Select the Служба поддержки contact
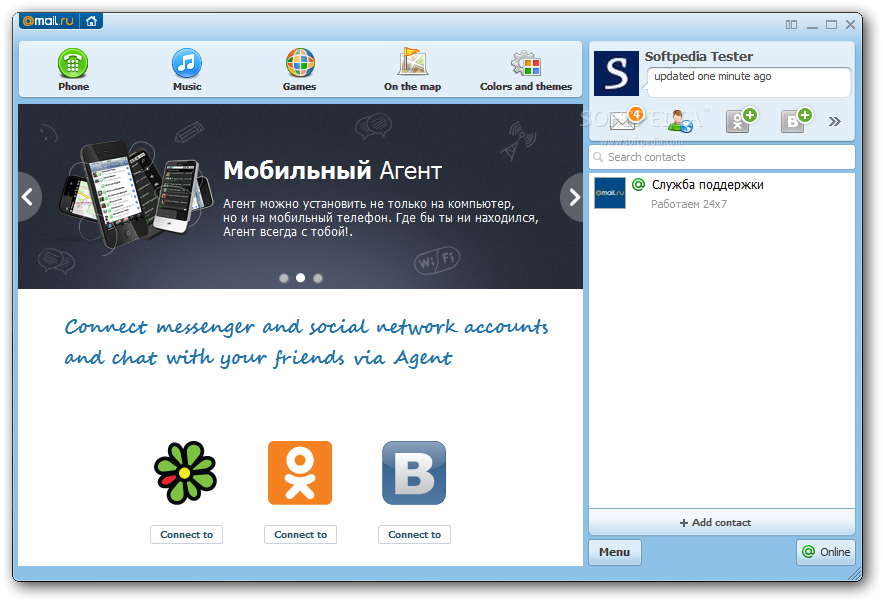The width and height of the screenshot is (883, 602). [721, 193]
